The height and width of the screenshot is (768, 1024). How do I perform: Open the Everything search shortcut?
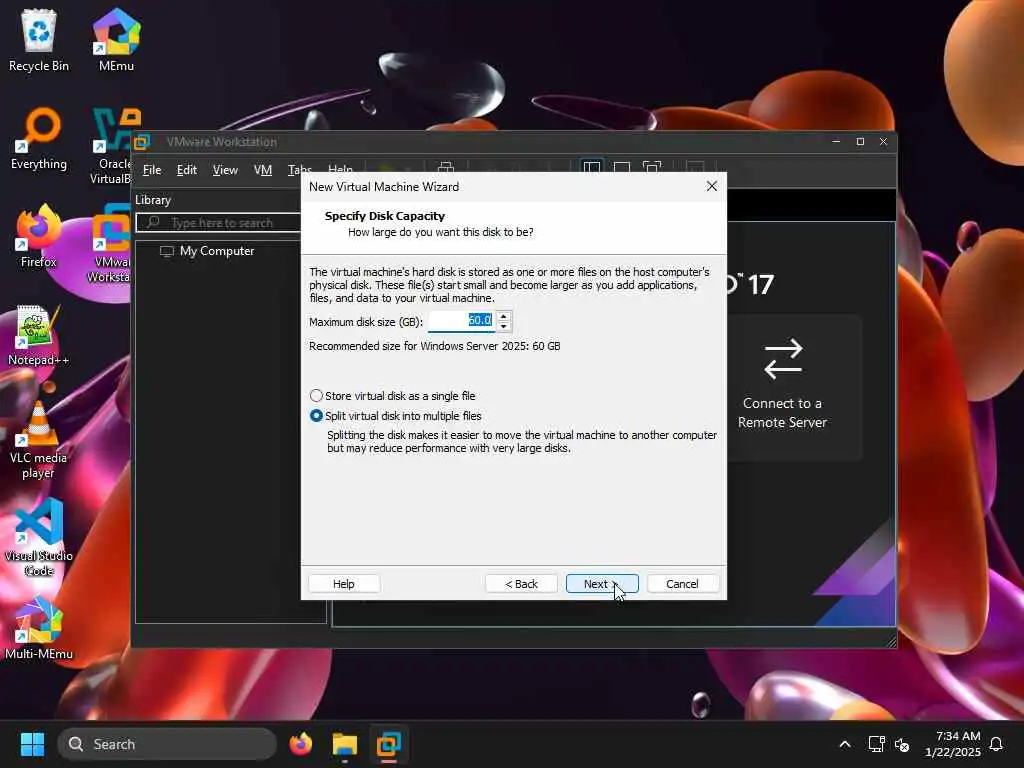[39, 138]
